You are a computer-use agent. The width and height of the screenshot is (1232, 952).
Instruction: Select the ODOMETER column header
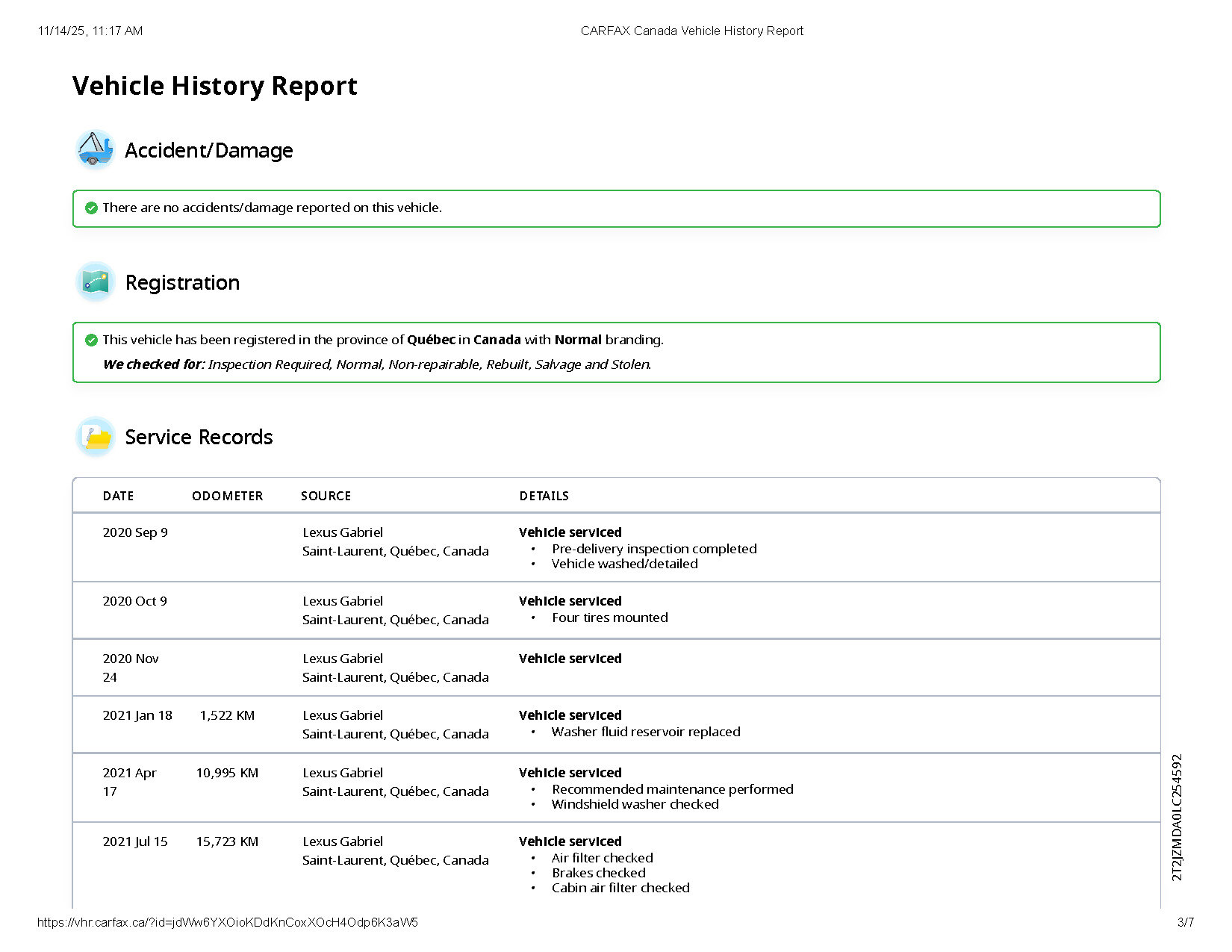coord(227,496)
